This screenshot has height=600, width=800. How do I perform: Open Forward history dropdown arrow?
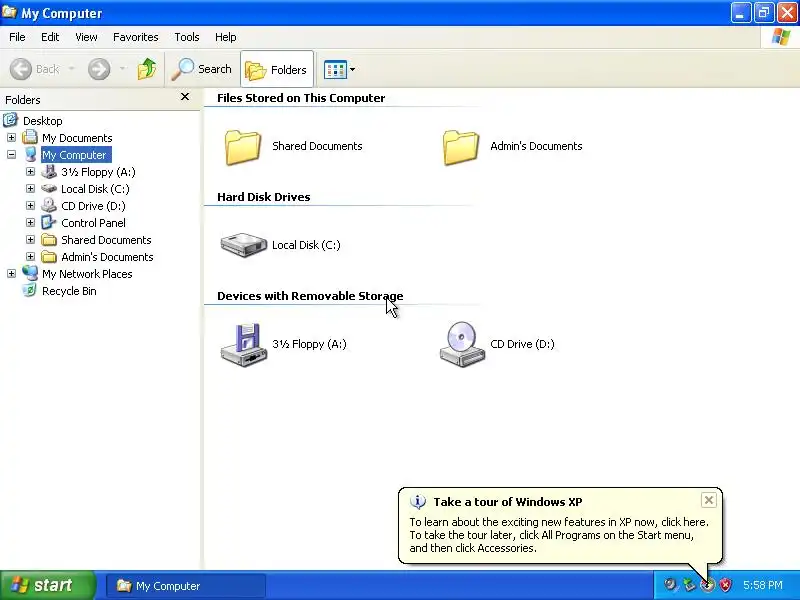[122, 69]
